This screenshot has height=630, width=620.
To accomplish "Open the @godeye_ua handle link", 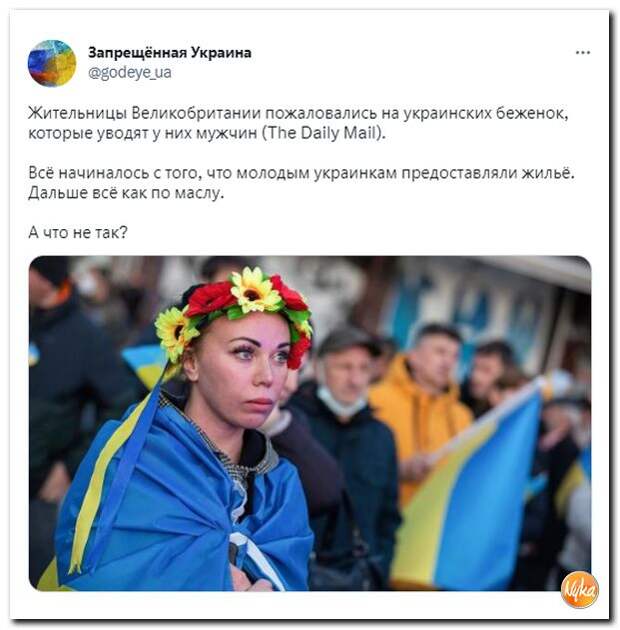I will click(x=130, y=73).
